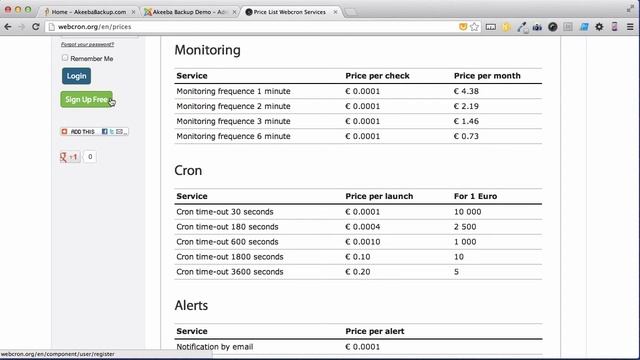The height and width of the screenshot is (360, 640).
Task: Check the Remember Me checkbox
Action: coord(65,58)
